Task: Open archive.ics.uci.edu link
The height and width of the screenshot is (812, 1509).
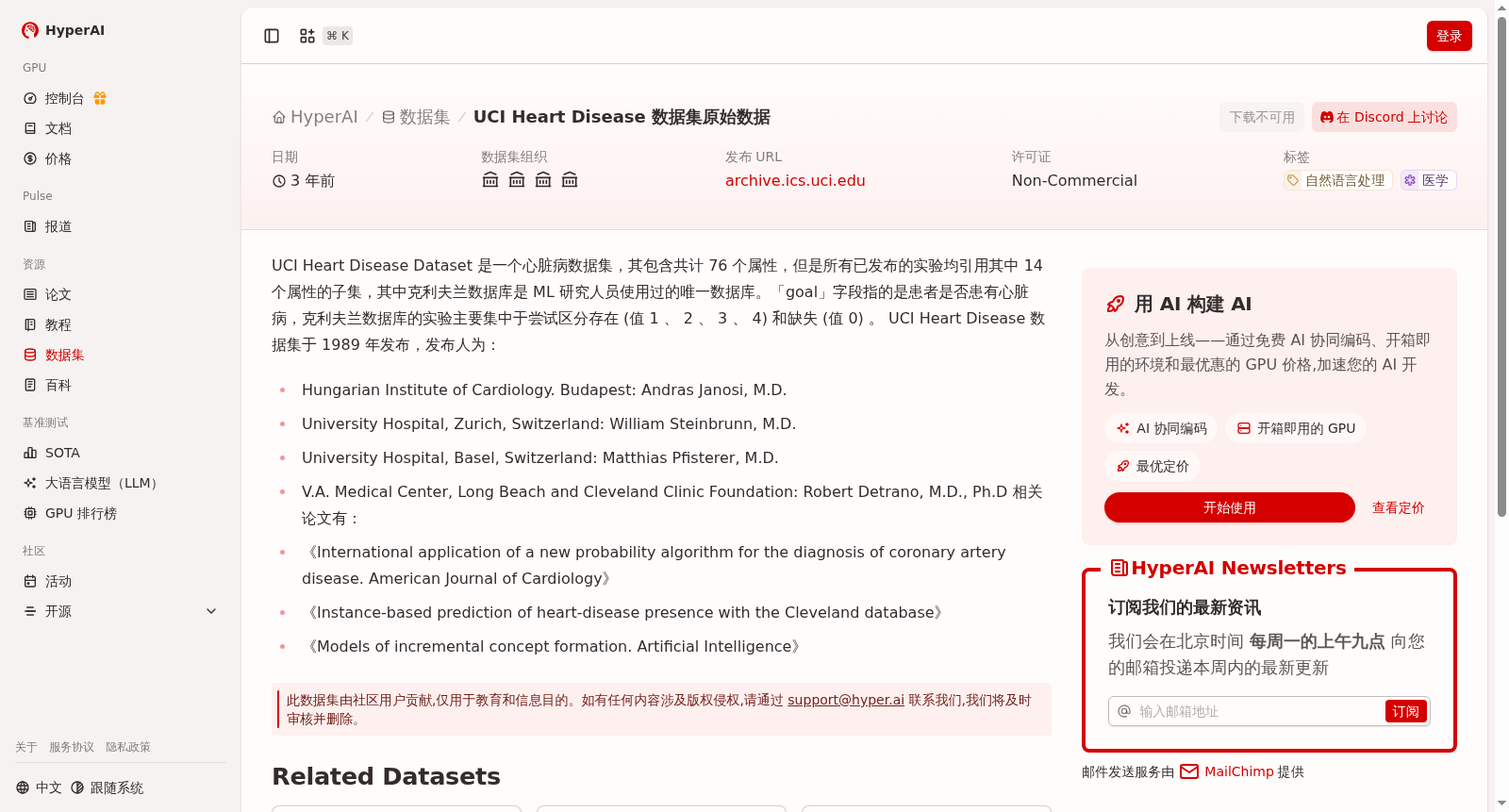Action: [x=795, y=180]
